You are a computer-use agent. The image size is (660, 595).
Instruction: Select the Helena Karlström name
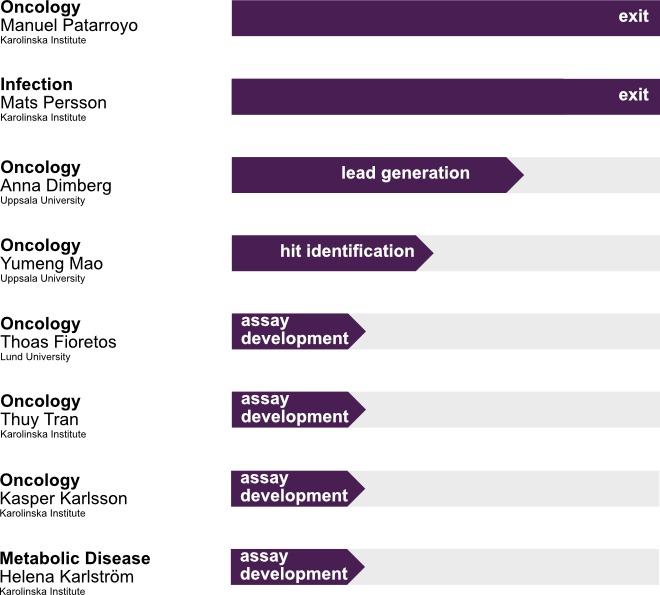(66, 576)
